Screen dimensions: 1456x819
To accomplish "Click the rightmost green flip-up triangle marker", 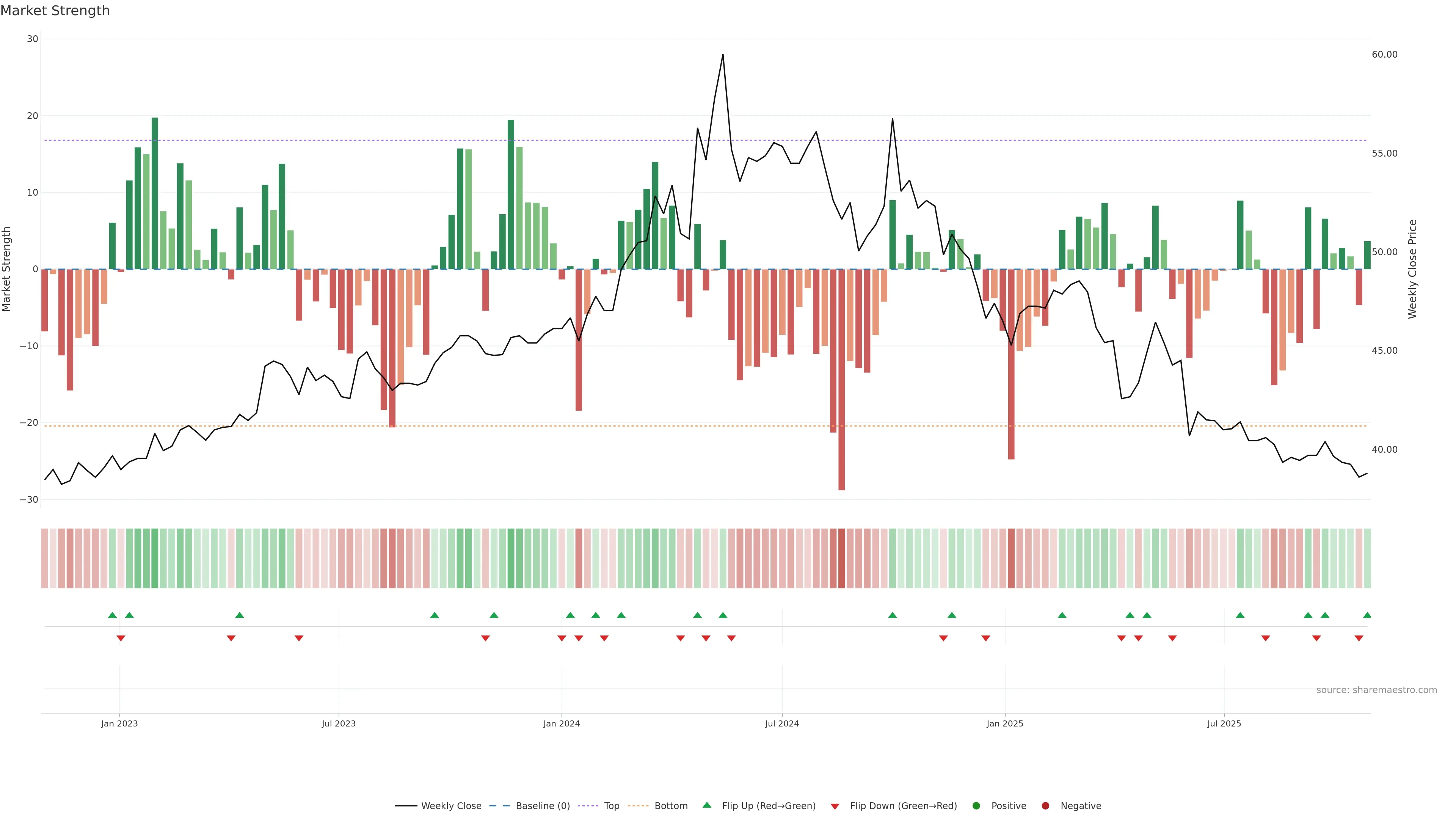I will coord(1367,615).
